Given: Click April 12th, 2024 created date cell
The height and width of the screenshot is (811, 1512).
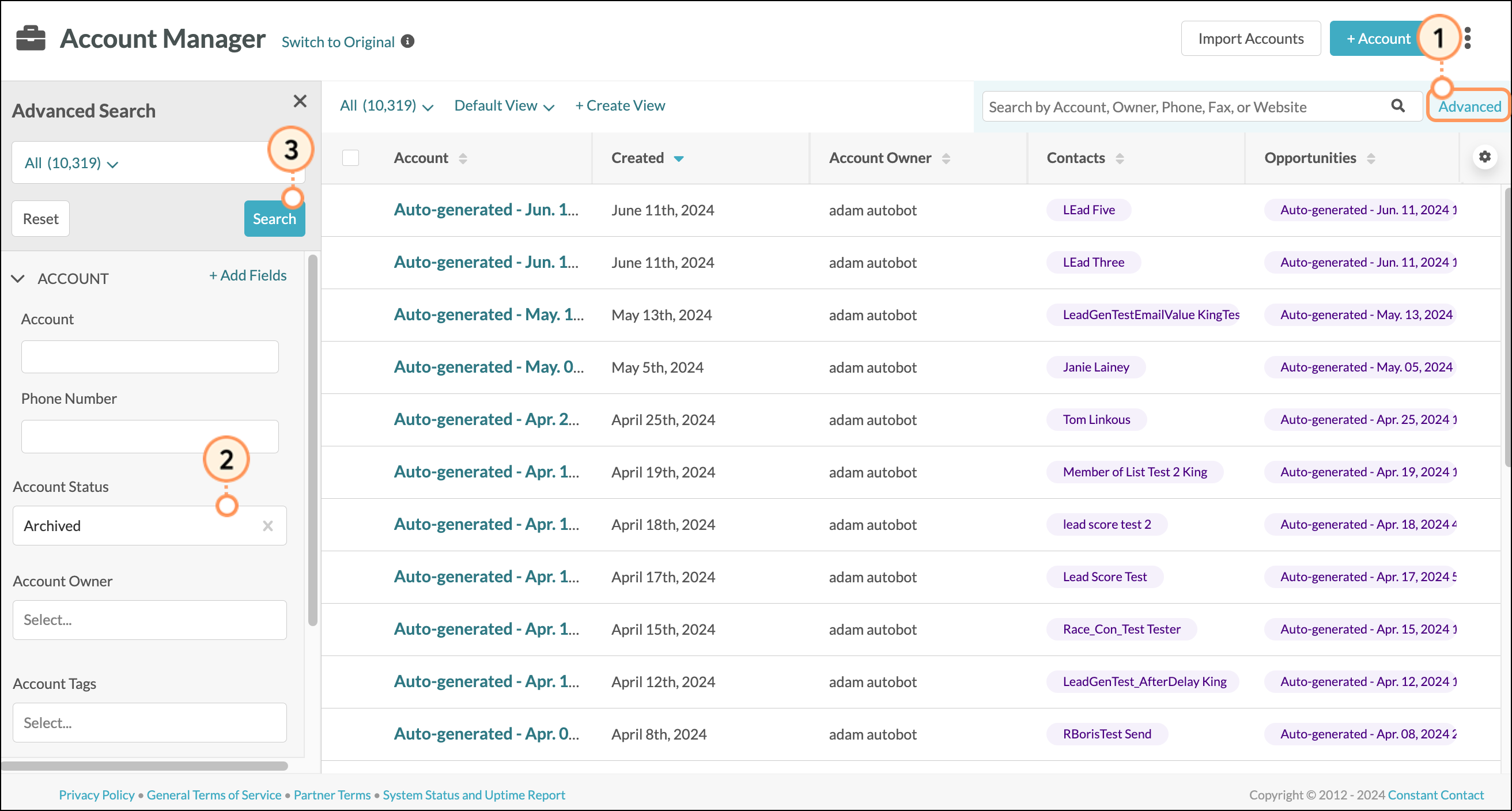Looking at the screenshot, I should [663, 682].
